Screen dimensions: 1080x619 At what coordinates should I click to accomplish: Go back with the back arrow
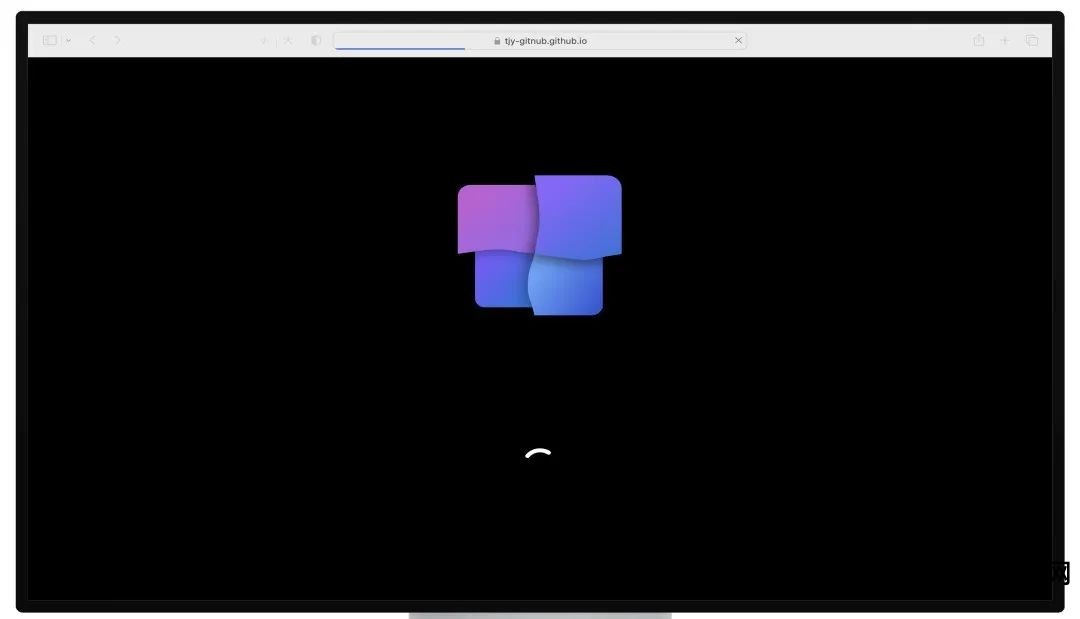(92, 41)
